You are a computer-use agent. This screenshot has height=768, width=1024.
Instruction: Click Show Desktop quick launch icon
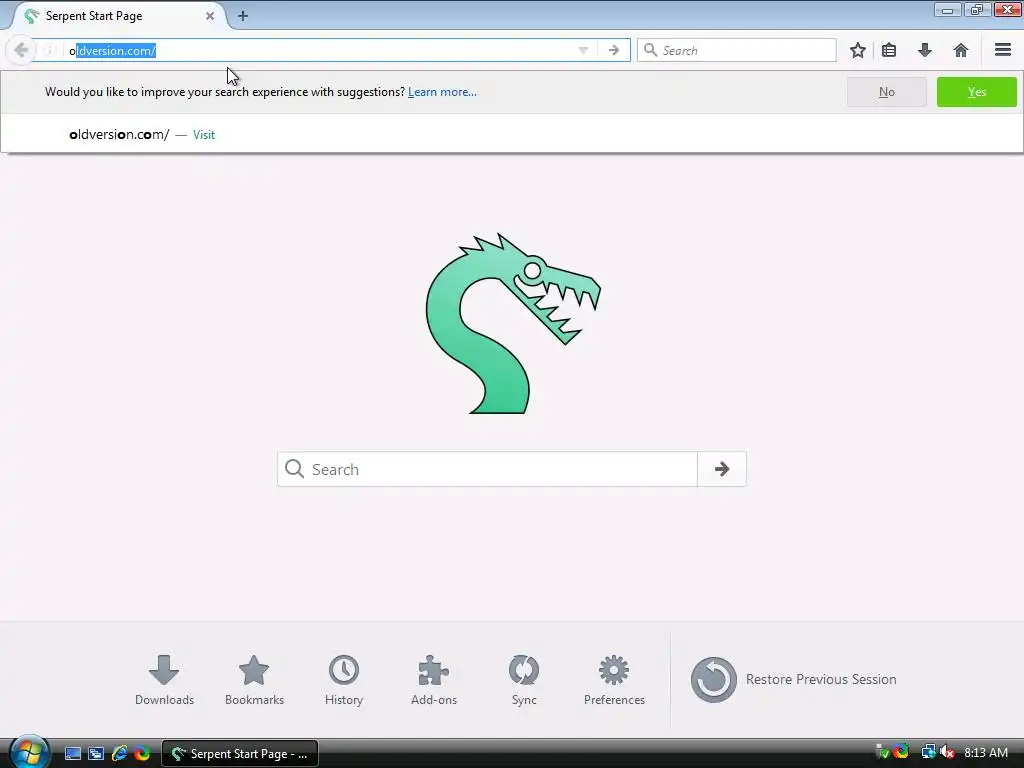pyautogui.click(x=72, y=754)
